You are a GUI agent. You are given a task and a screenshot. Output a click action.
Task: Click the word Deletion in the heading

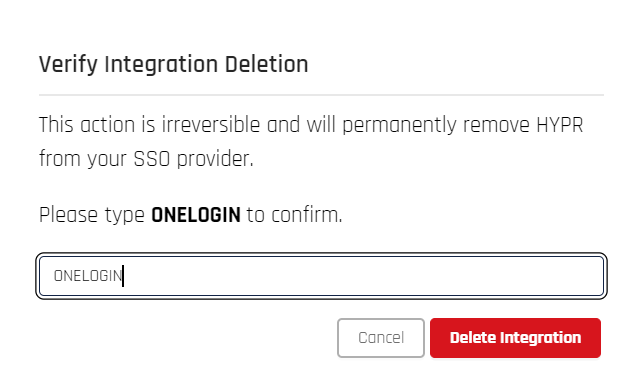(x=267, y=64)
